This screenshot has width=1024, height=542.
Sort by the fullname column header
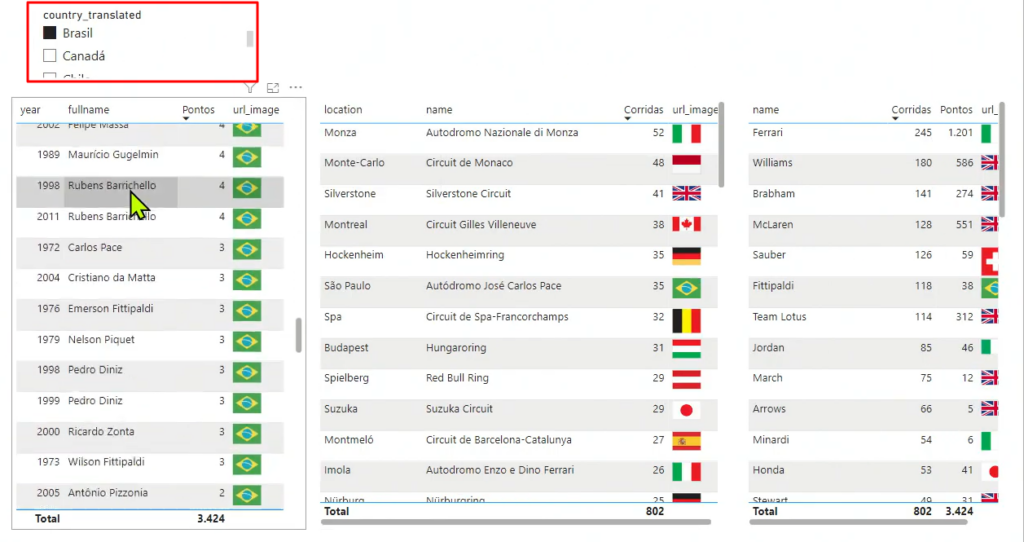[88, 110]
